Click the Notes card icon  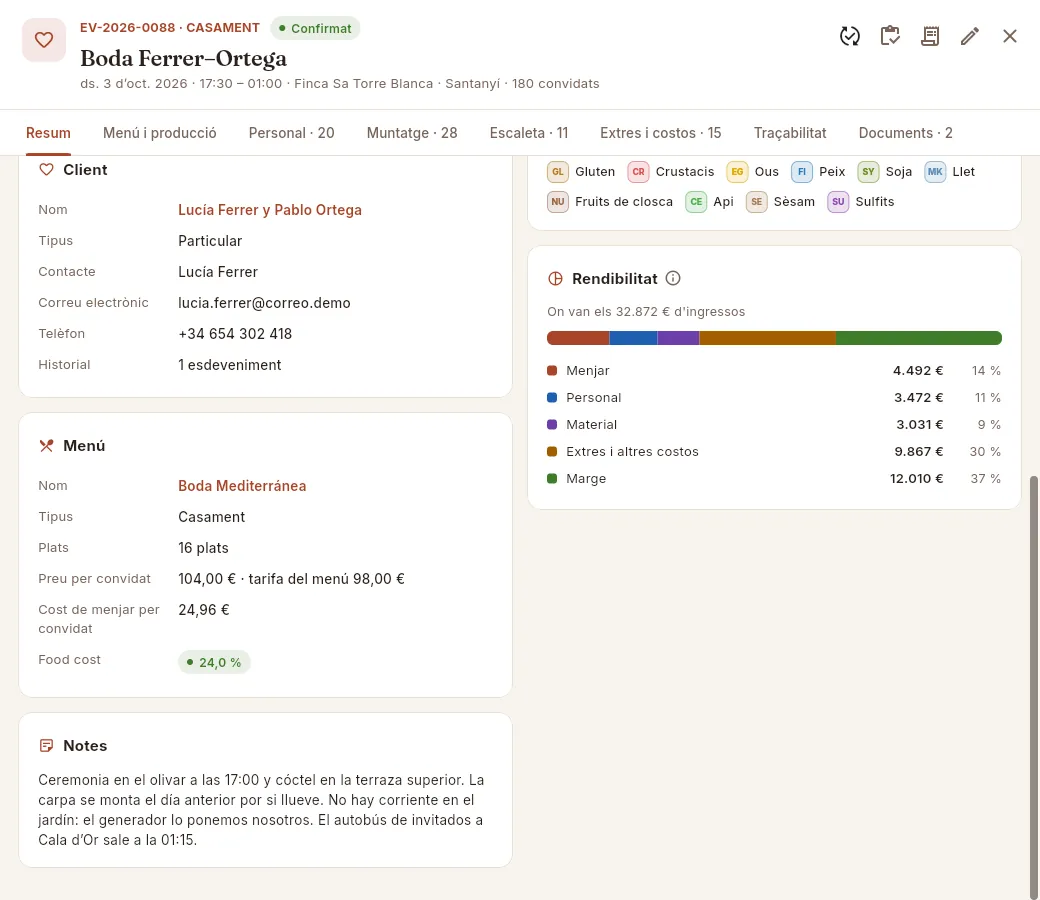[46, 745]
